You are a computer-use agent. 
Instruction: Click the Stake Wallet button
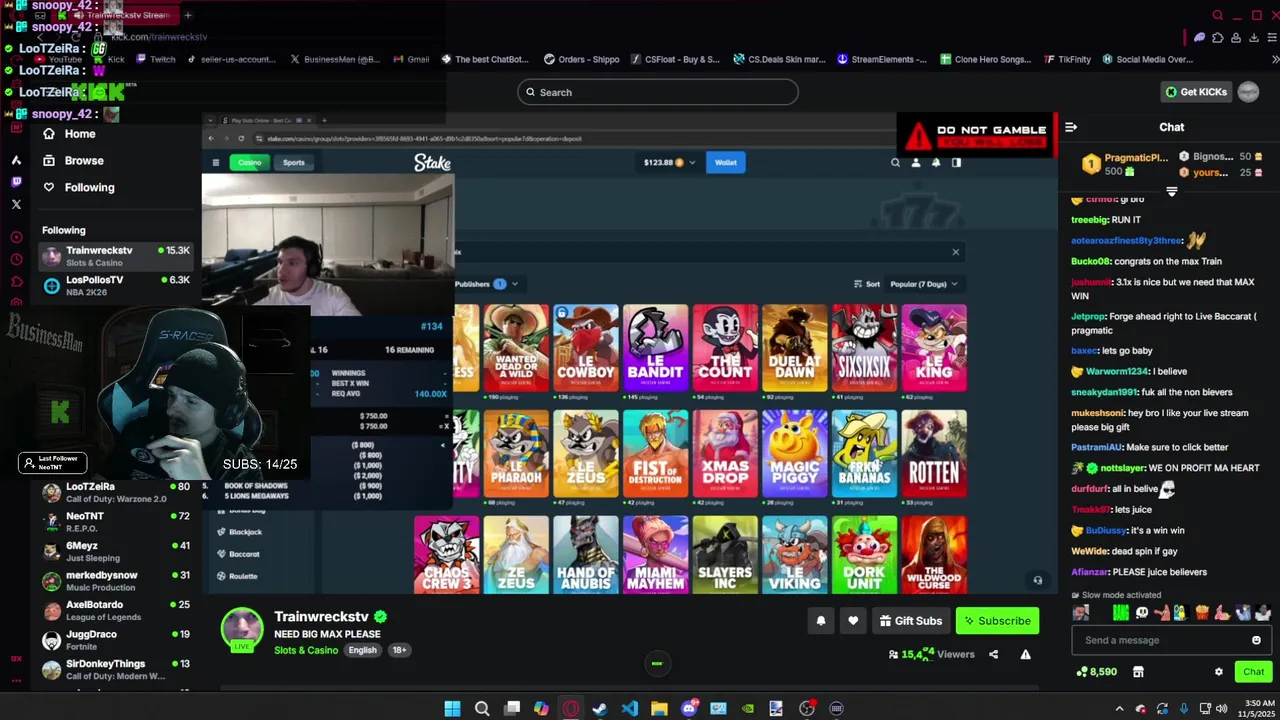coord(726,162)
